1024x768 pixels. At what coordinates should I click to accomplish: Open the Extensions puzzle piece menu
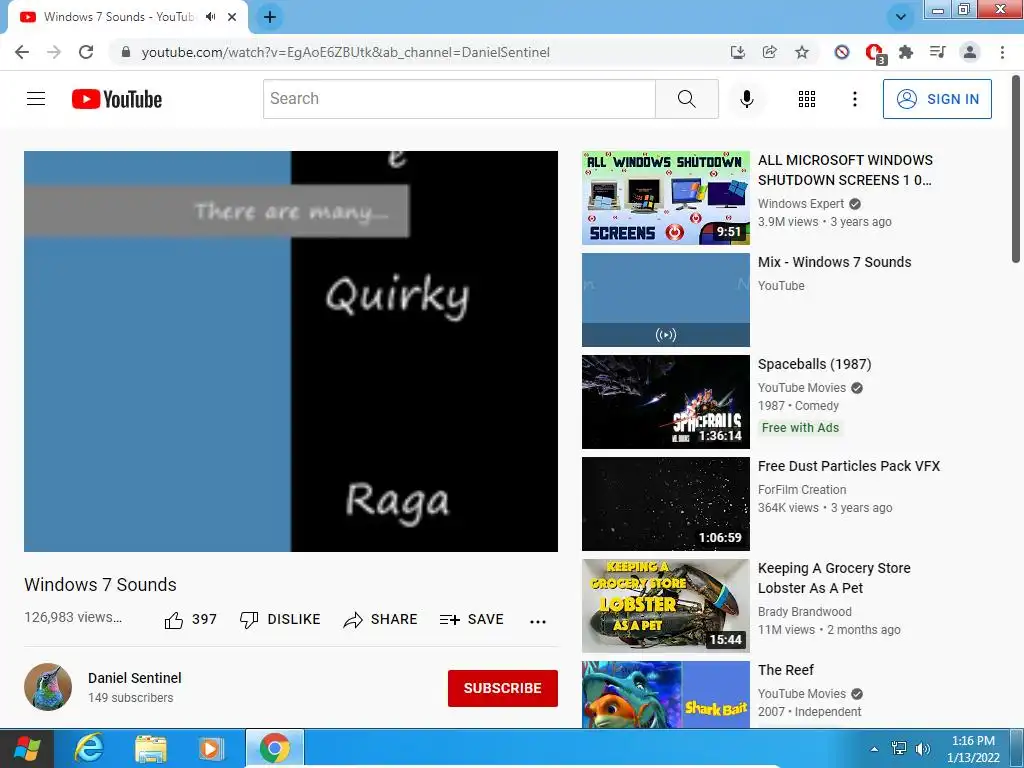click(906, 52)
